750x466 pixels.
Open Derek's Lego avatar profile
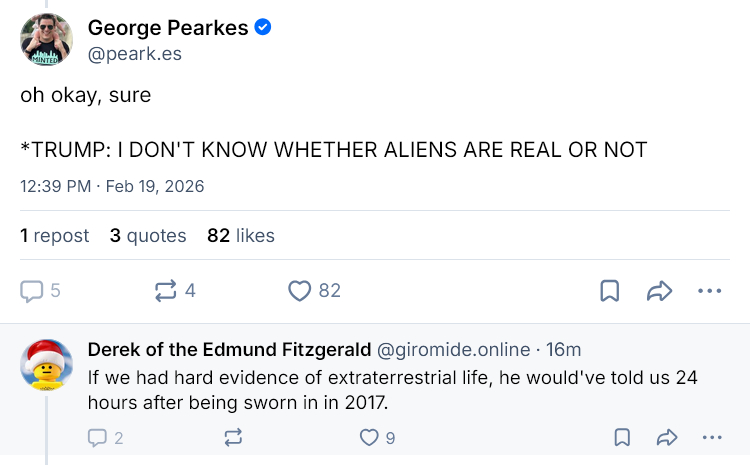tap(46, 366)
